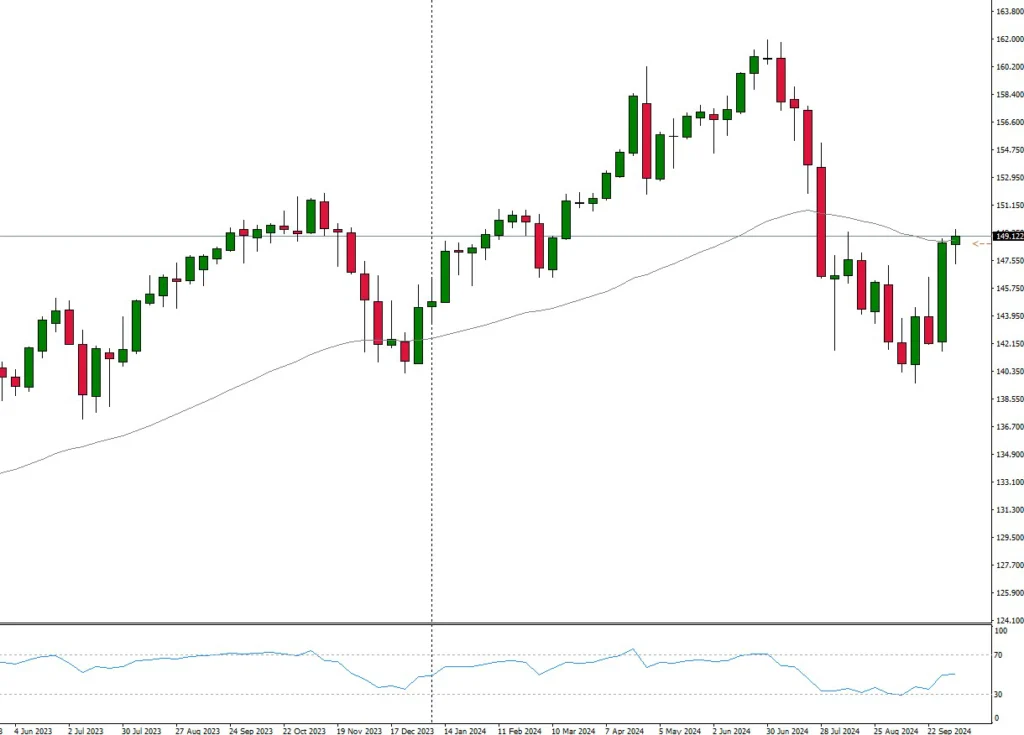Click the orange dashed arrow price marker
The width and height of the screenshot is (1024, 735).
click(x=981, y=243)
